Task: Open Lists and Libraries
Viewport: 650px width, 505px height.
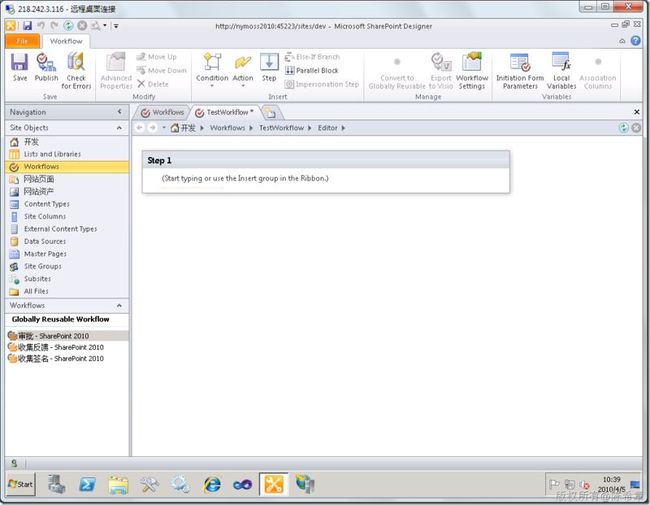Action: pos(67,154)
